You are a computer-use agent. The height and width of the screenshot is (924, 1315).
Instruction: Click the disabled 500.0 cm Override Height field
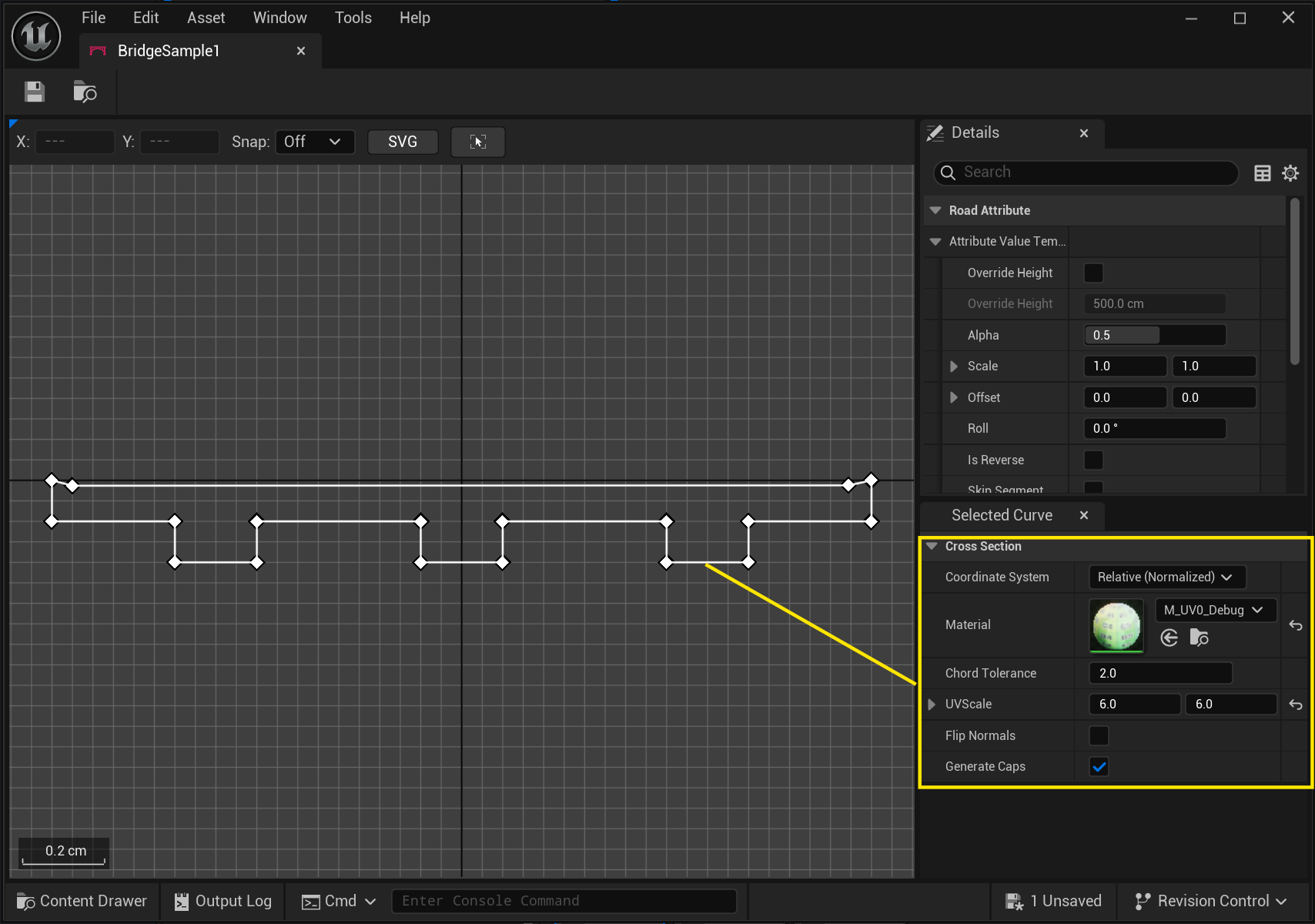1155,303
